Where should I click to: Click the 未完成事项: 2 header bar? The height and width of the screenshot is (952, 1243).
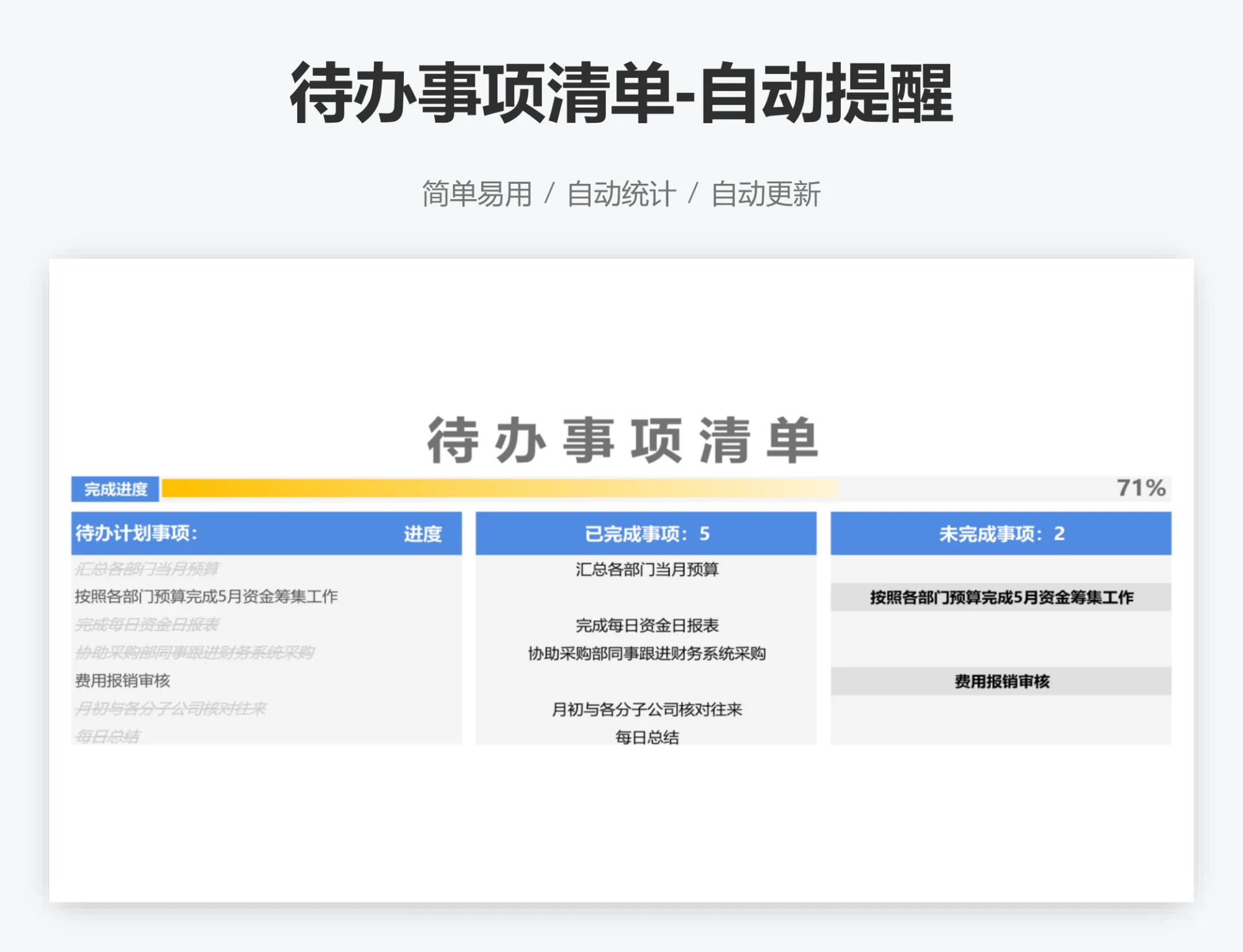(x=1000, y=535)
